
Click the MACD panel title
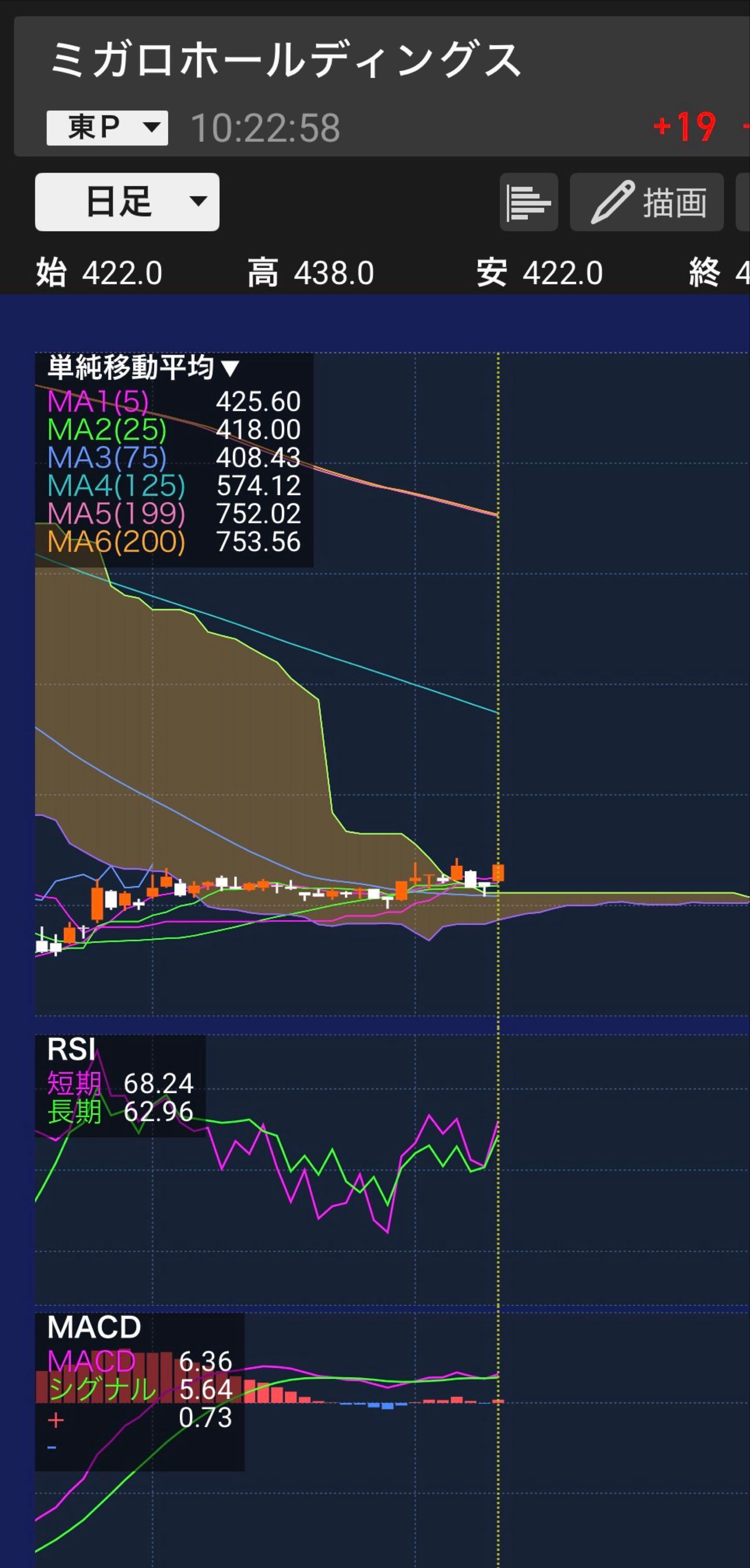click(x=94, y=1327)
